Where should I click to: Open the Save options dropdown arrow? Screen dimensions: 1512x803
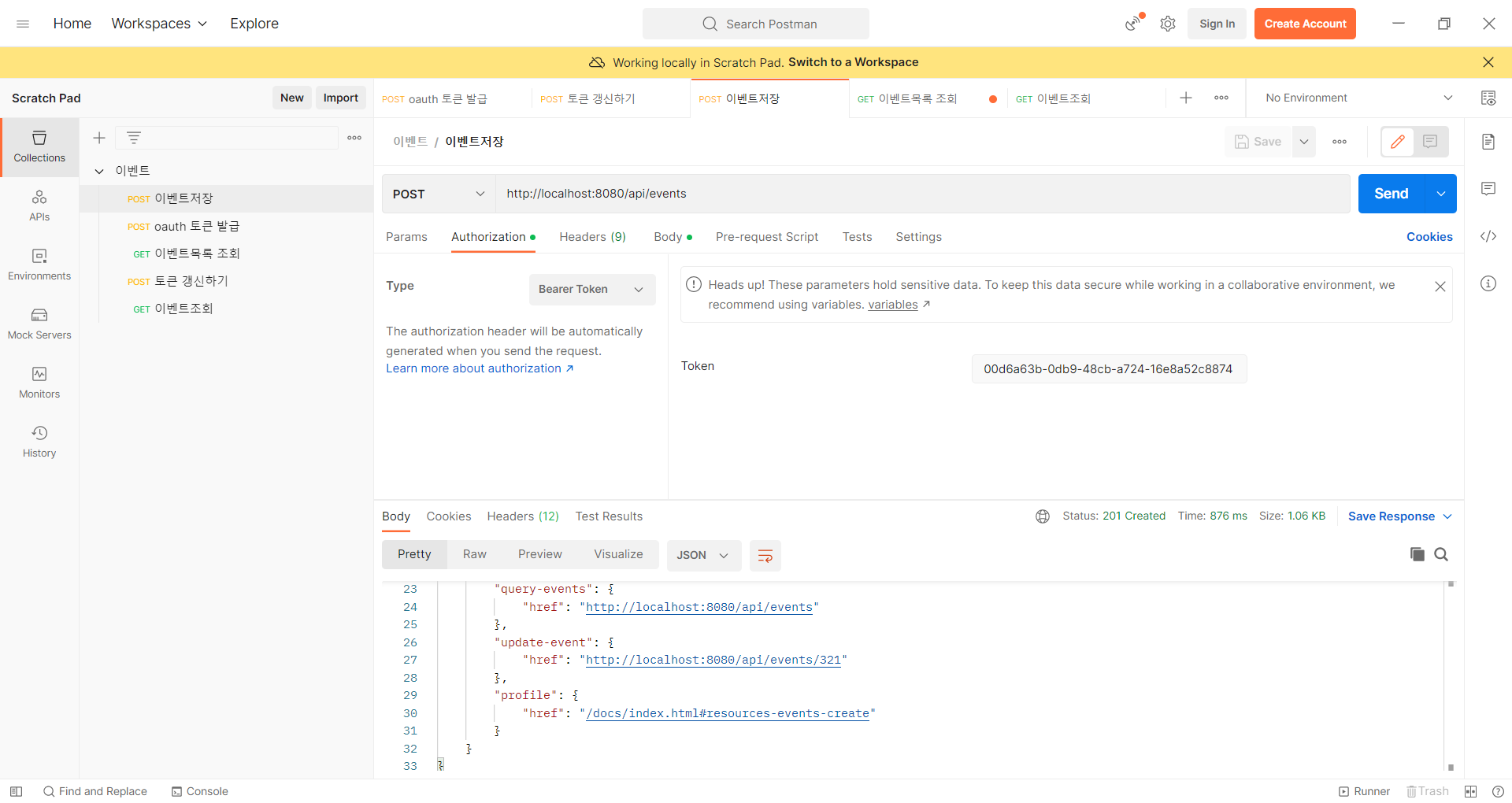tap(1304, 142)
